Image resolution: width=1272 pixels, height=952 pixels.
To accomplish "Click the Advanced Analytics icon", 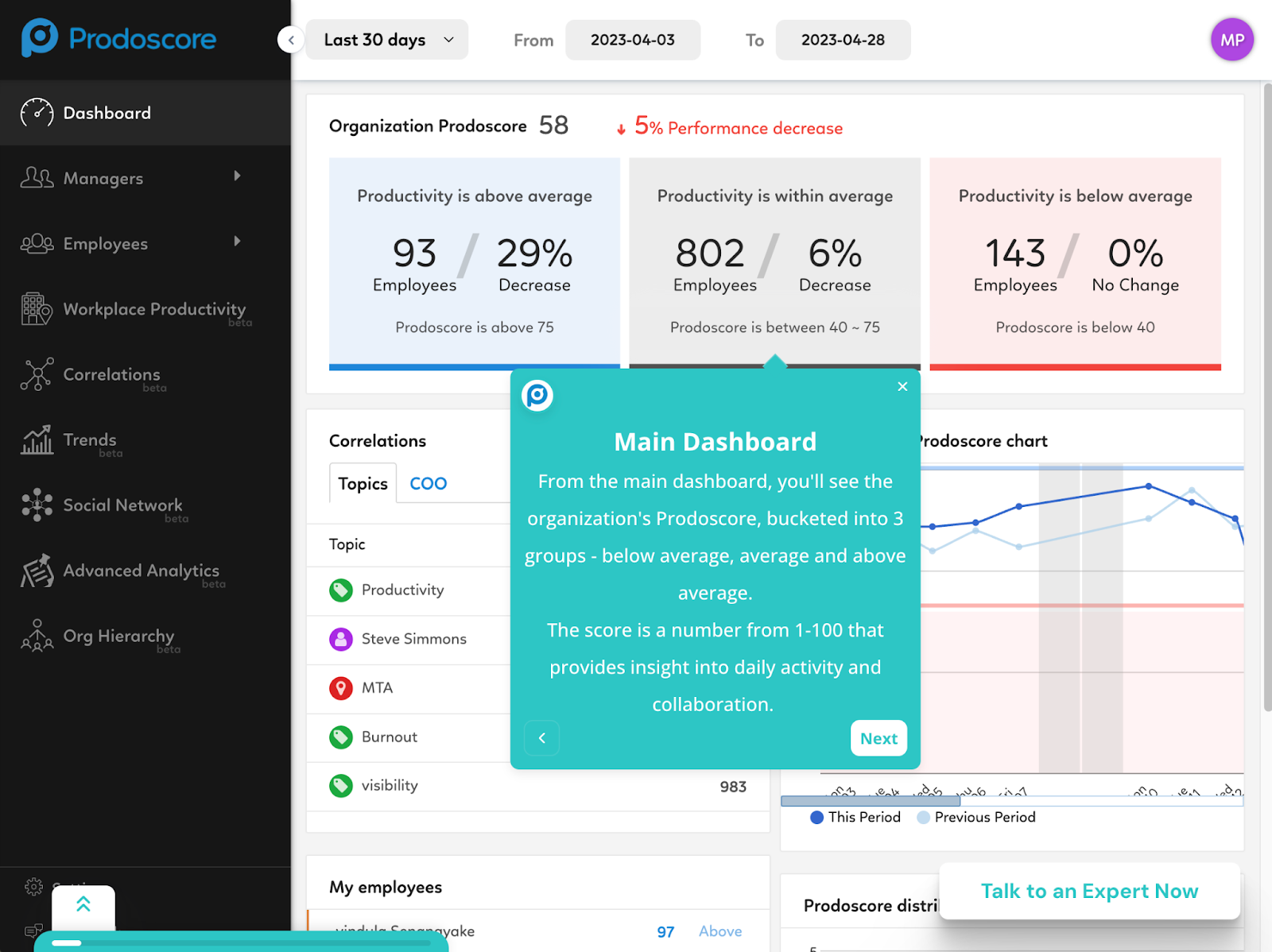I will pyautogui.click(x=37, y=571).
